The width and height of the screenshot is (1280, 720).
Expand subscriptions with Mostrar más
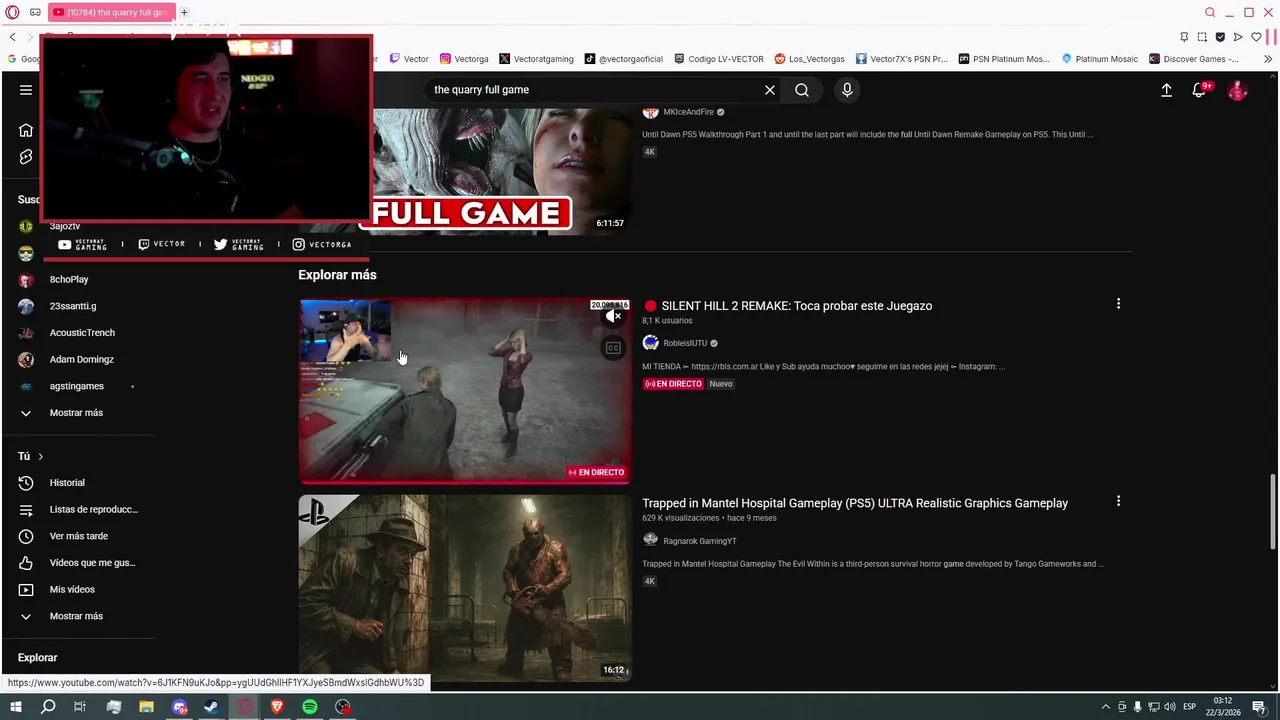coord(77,412)
